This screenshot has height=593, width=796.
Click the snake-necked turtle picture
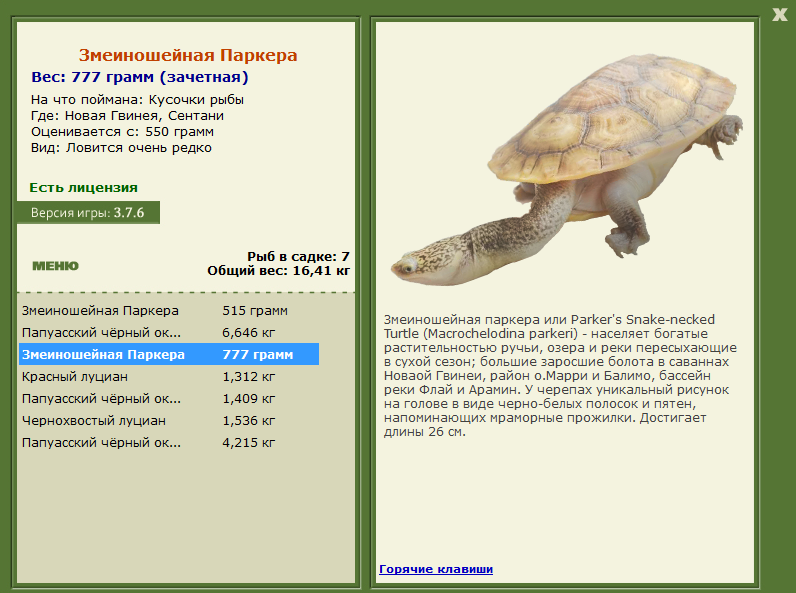[x=566, y=169]
